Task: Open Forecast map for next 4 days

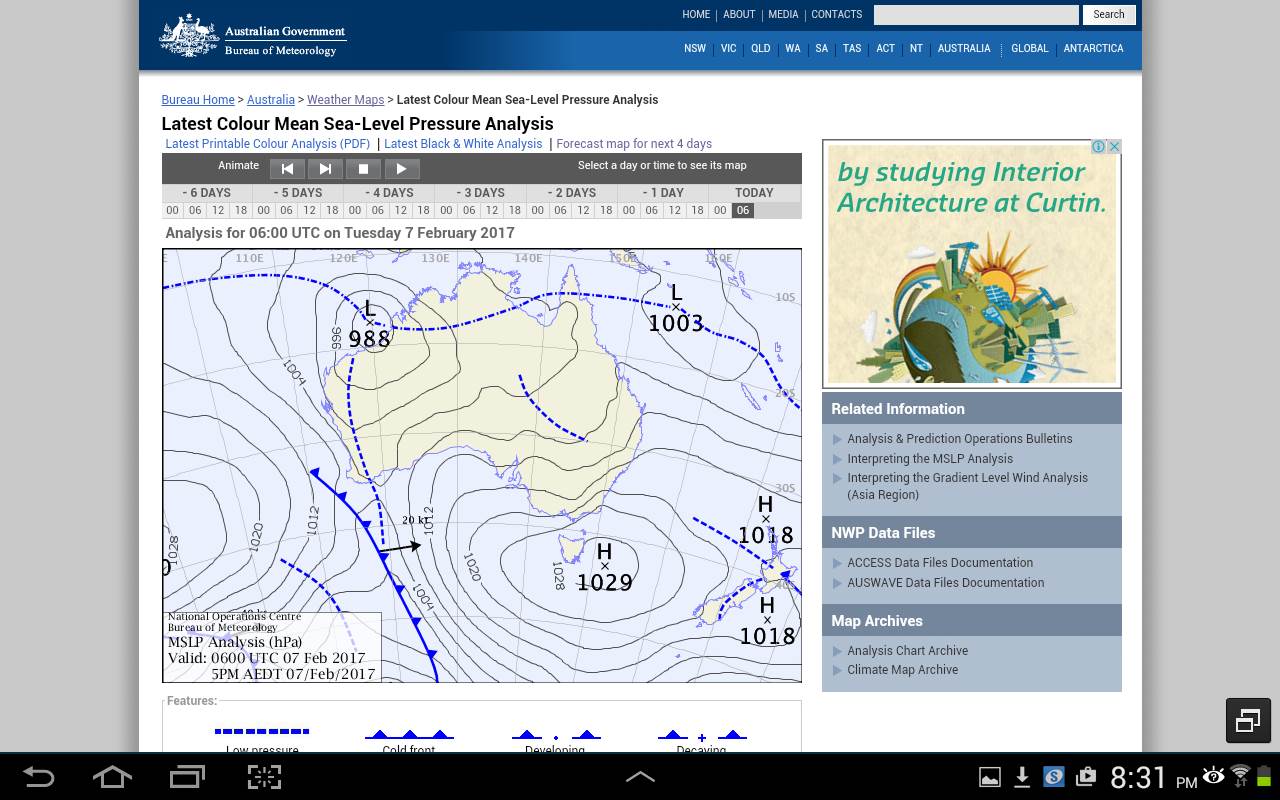Action: (x=634, y=144)
